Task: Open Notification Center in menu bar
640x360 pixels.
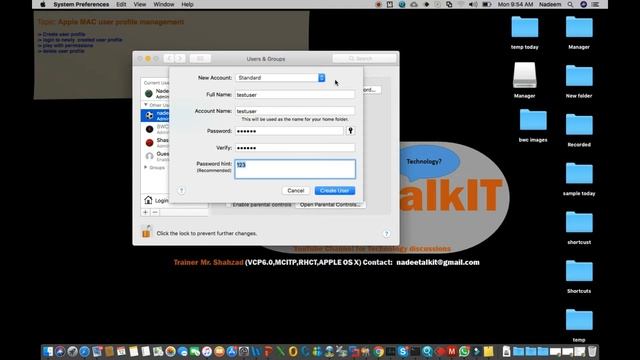Action: (596, 4)
